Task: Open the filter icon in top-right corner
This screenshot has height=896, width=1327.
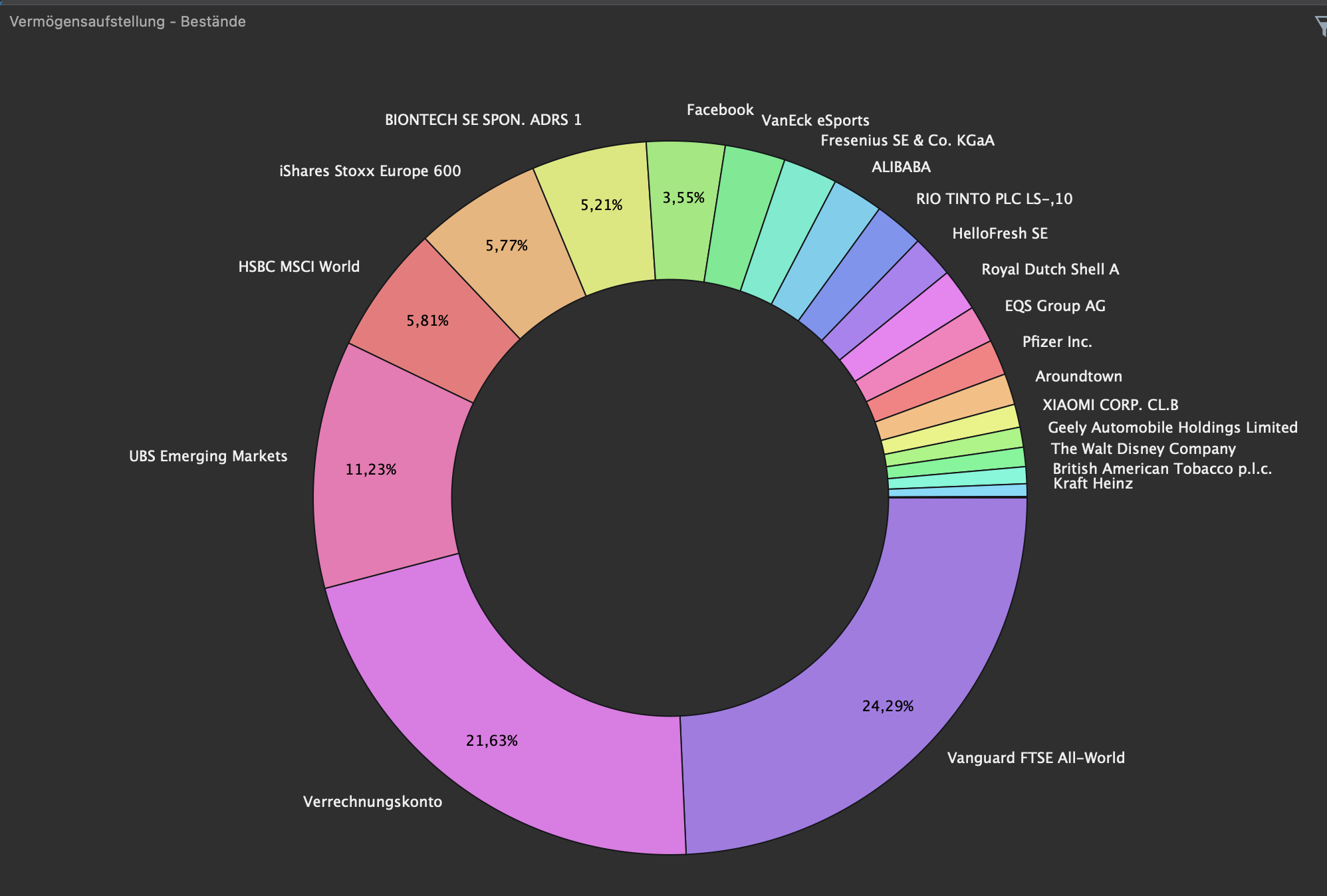Action: [x=1320, y=27]
